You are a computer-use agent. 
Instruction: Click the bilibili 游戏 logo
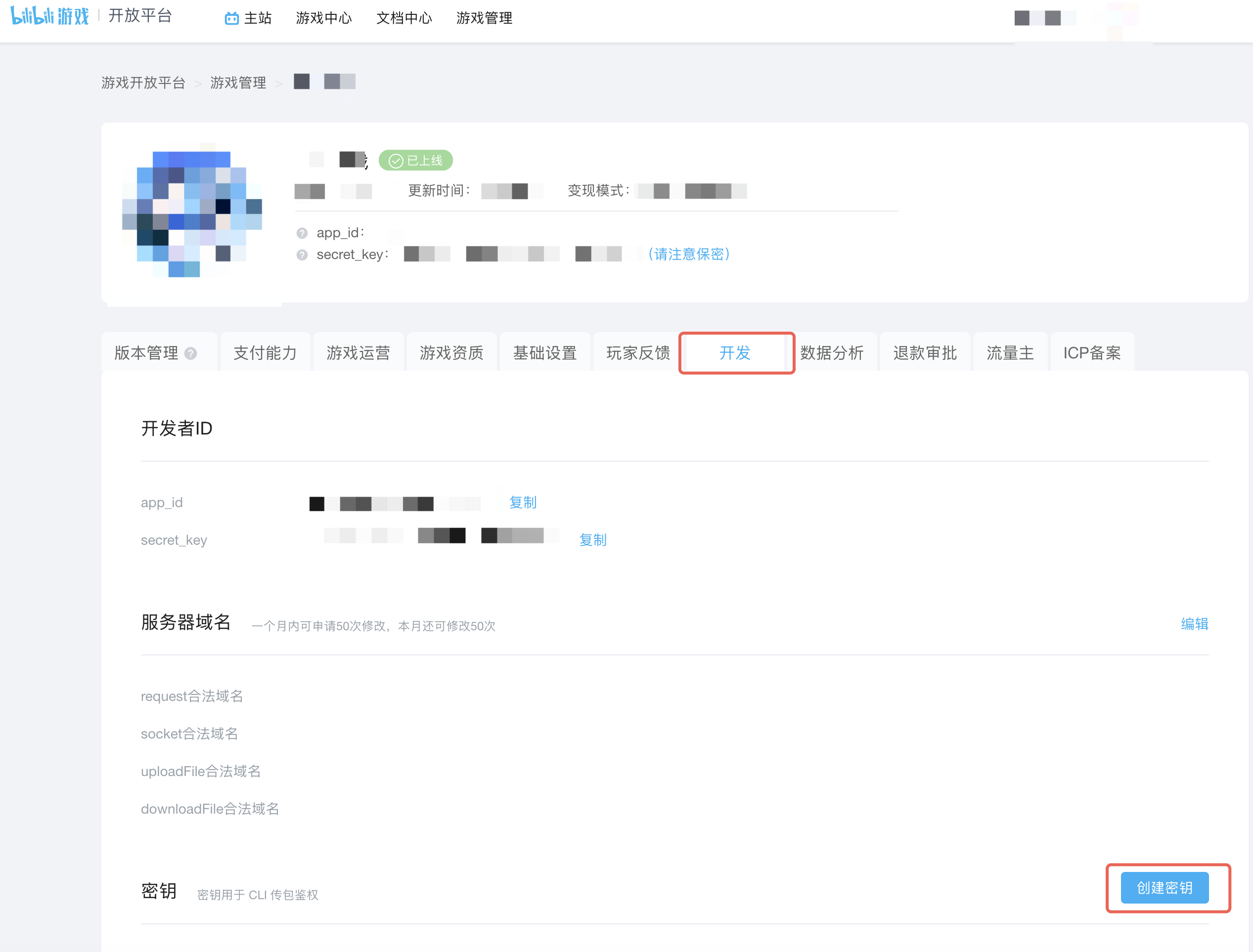pyautogui.click(x=50, y=16)
